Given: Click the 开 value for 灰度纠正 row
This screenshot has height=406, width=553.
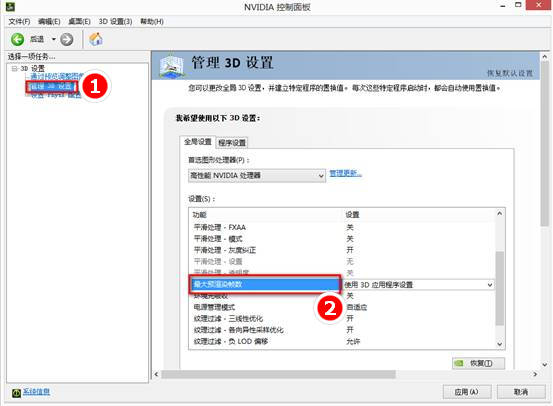Looking at the screenshot, I should (x=350, y=250).
